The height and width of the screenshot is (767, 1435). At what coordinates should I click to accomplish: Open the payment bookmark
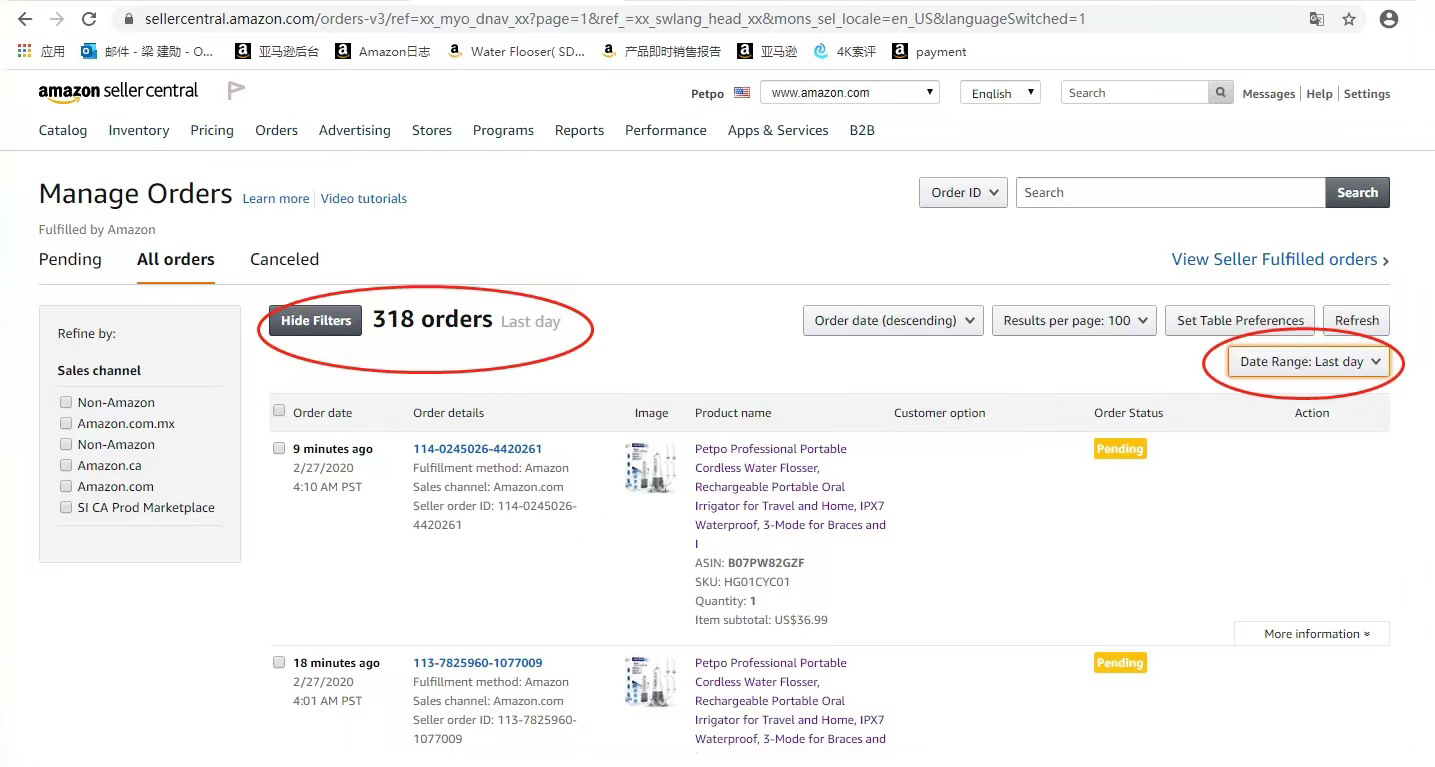pos(929,51)
